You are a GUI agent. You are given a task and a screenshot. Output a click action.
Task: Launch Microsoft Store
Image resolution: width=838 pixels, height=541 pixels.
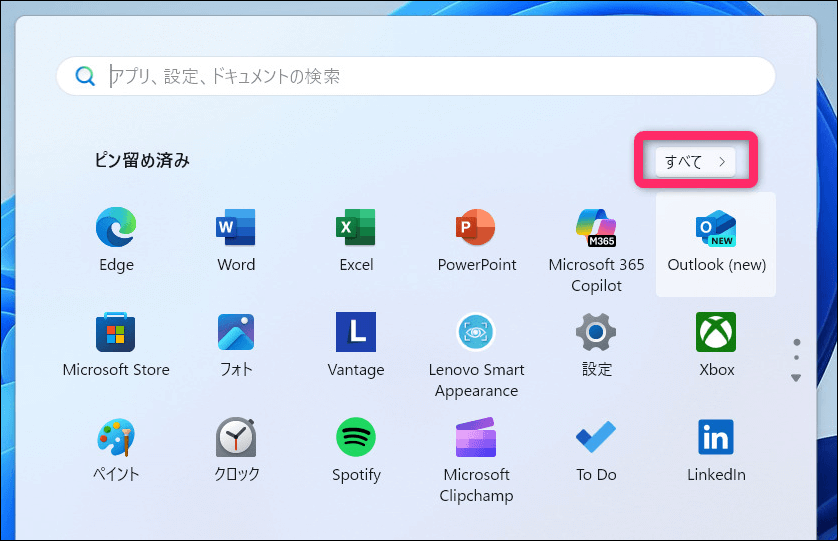[116, 333]
